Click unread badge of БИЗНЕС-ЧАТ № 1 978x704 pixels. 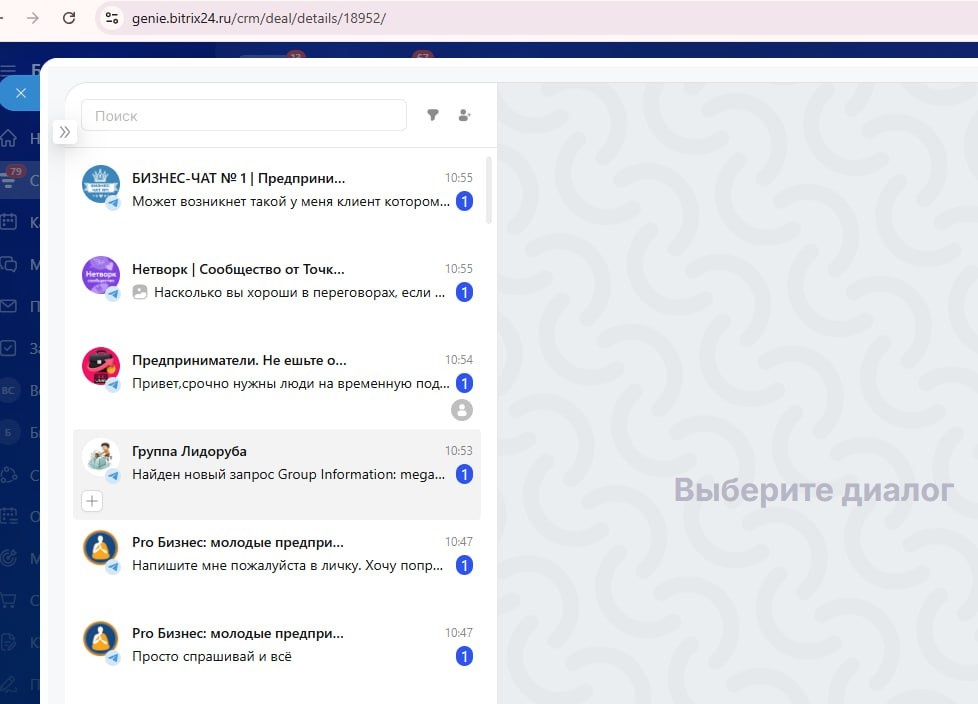(464, 201)
